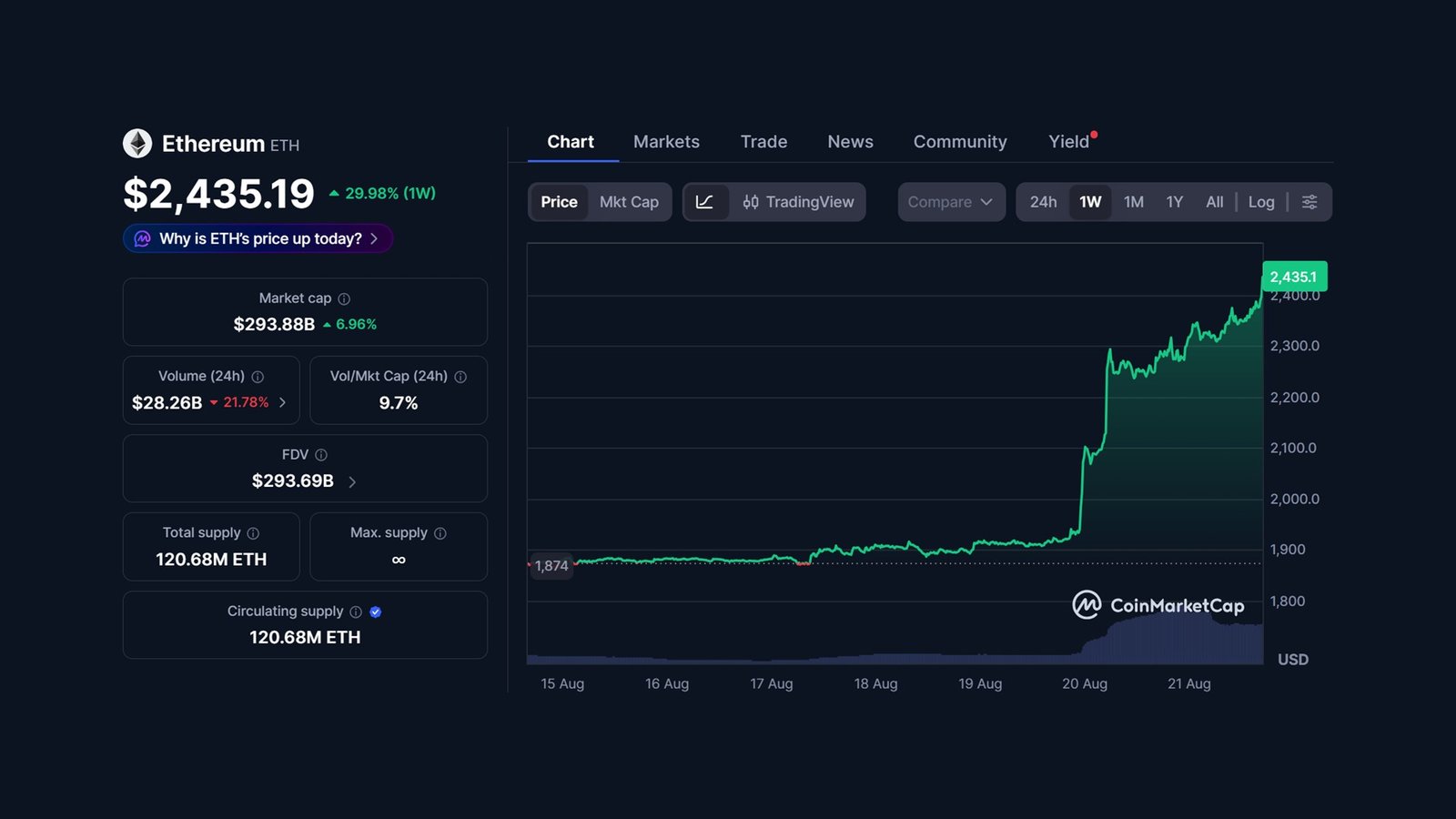Screen dimensions: 1456x819
Task: Open the Markets tab
Action: pos(666,142)
